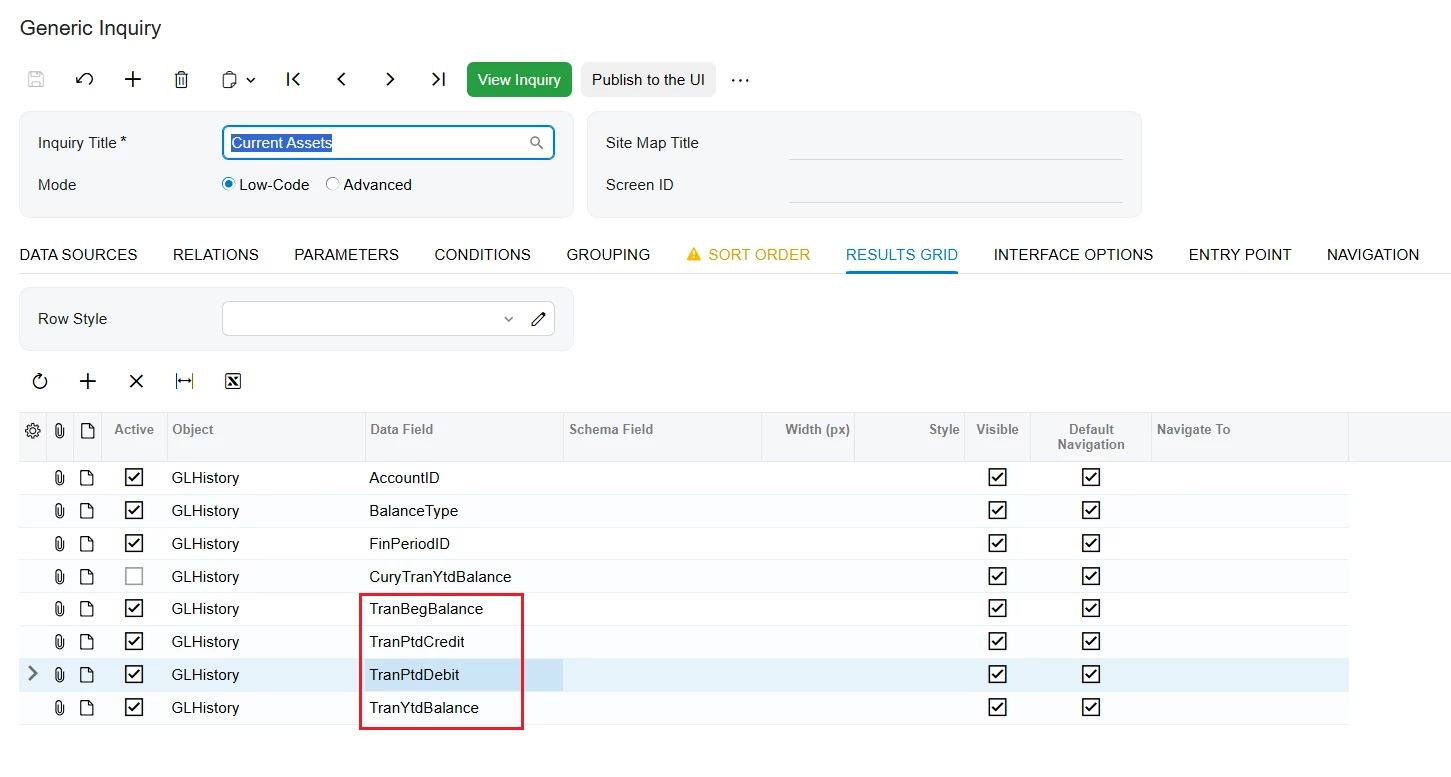This screenshot has width=1451, height=777.
Task: Click the Inquiry Title search magnifier icon
Action: (x=537, y=143)
